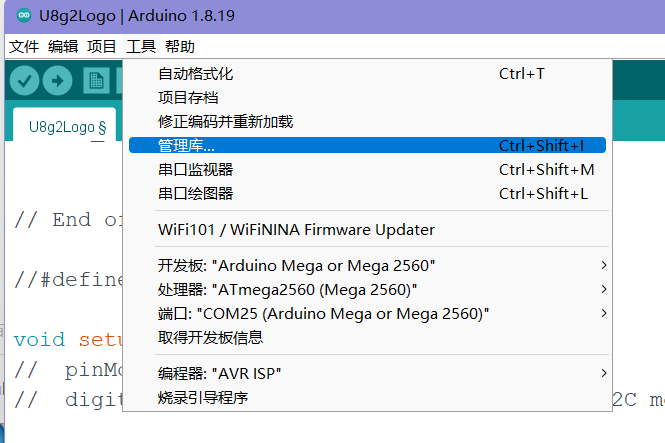Click the Upload arrow toolbar icon
Image resolution: width=665 pixels, height=443 pixels.
coord(57,81)
